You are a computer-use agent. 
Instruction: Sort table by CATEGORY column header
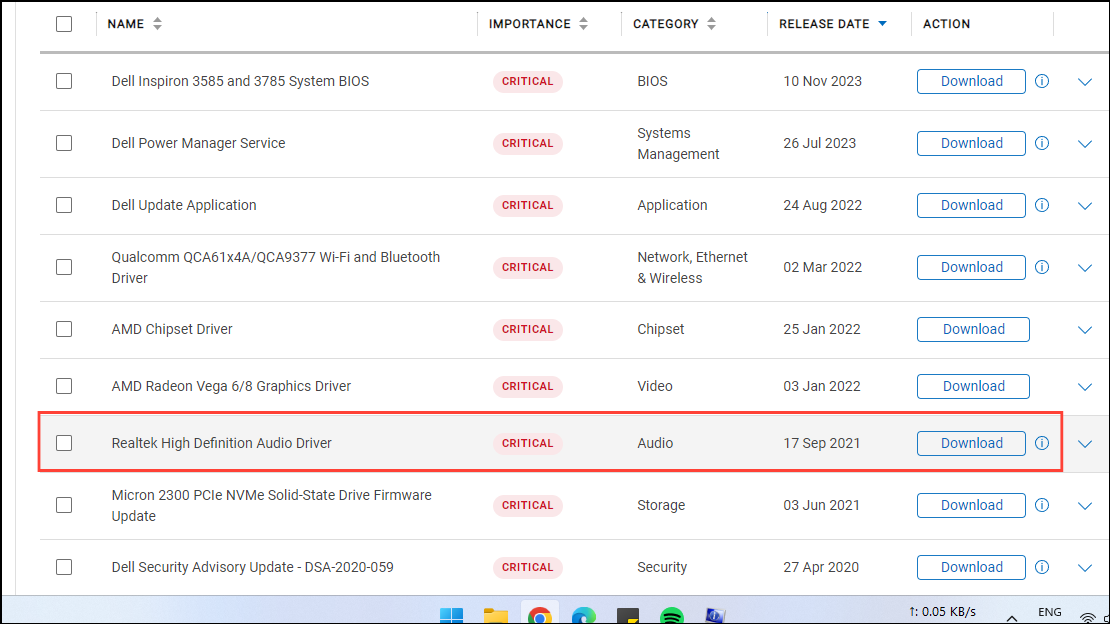(x=665, y=24)
